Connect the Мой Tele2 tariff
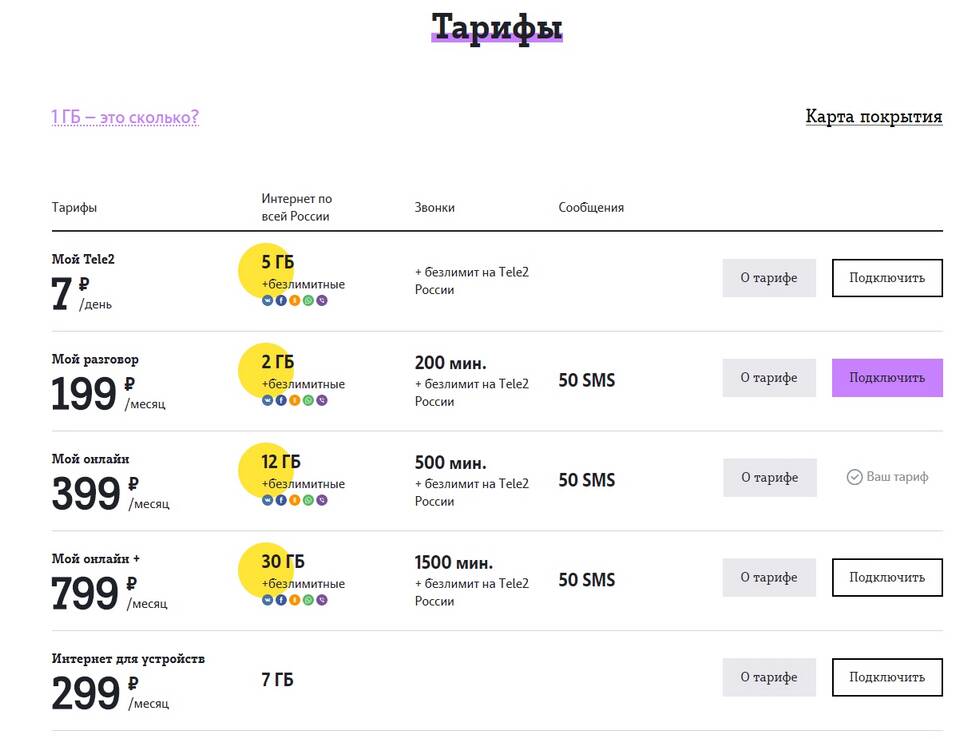Image resolution: width=960 pixels, height=739 pixels. point(887,278)
